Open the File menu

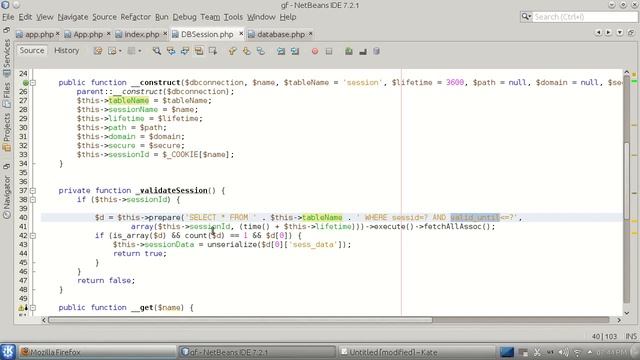(8, 17)
